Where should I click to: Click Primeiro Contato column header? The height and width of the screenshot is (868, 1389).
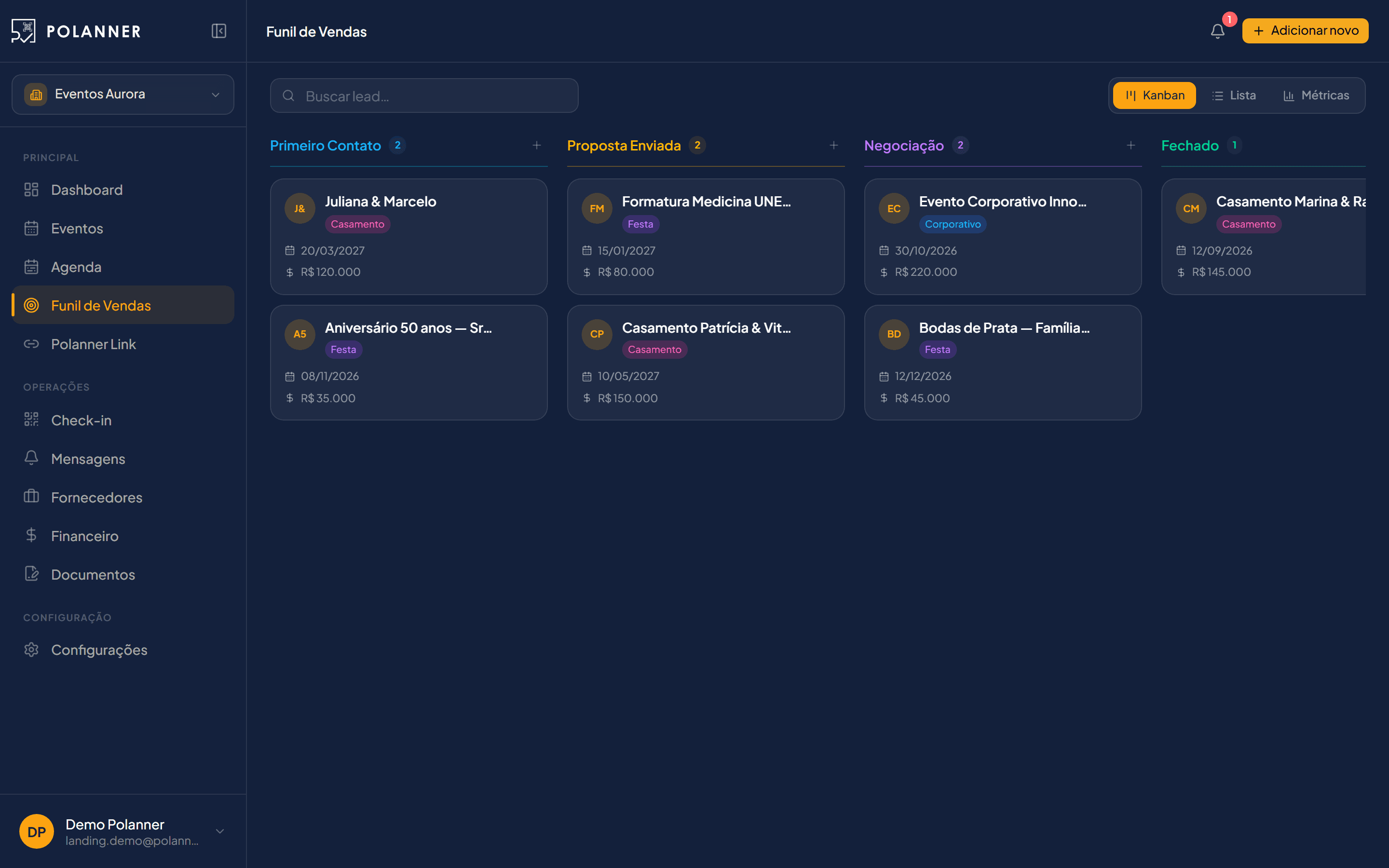(x=326, y=145)
